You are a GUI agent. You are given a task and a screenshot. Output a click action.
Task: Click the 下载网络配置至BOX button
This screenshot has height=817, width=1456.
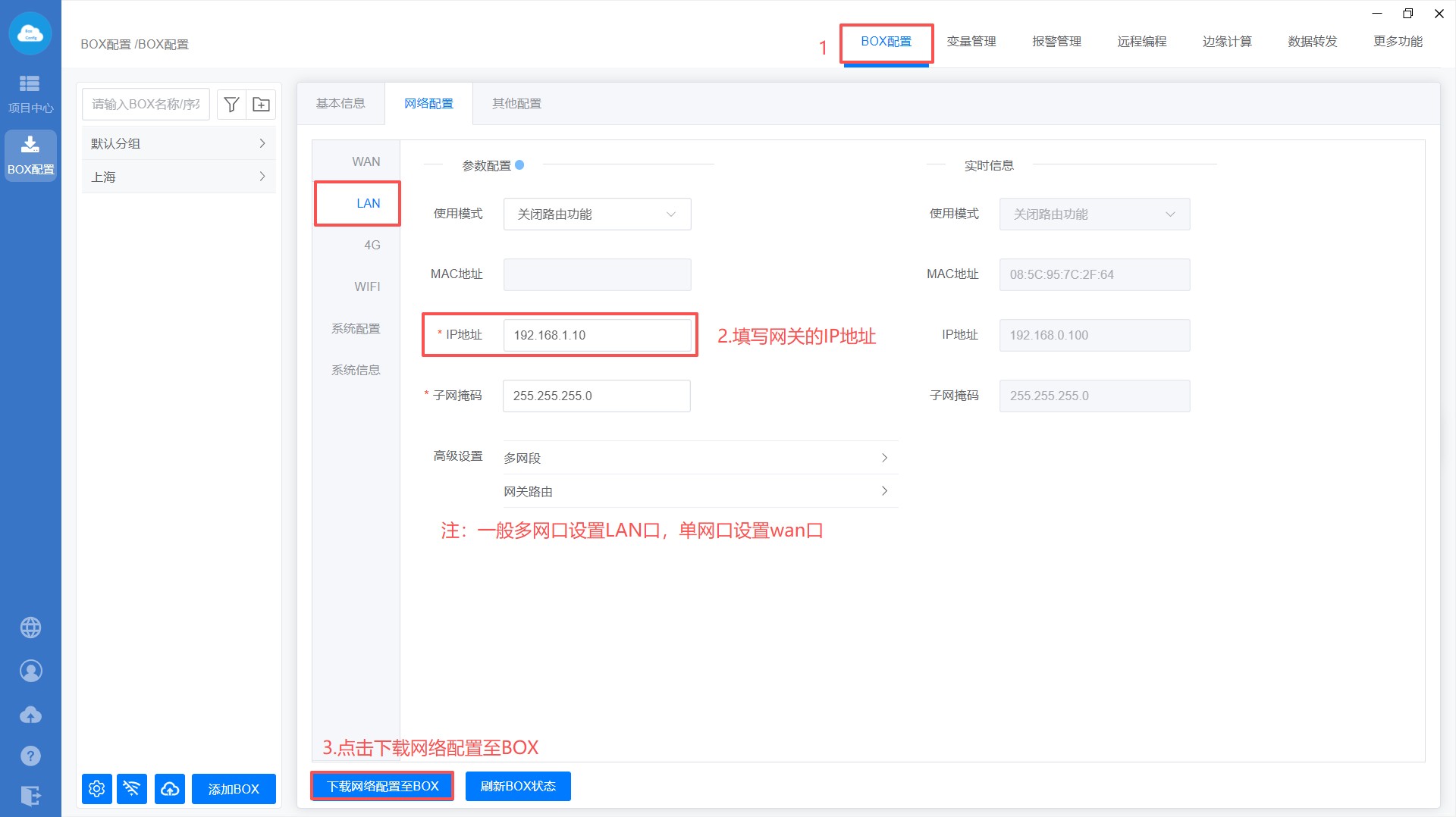point(383,786)
